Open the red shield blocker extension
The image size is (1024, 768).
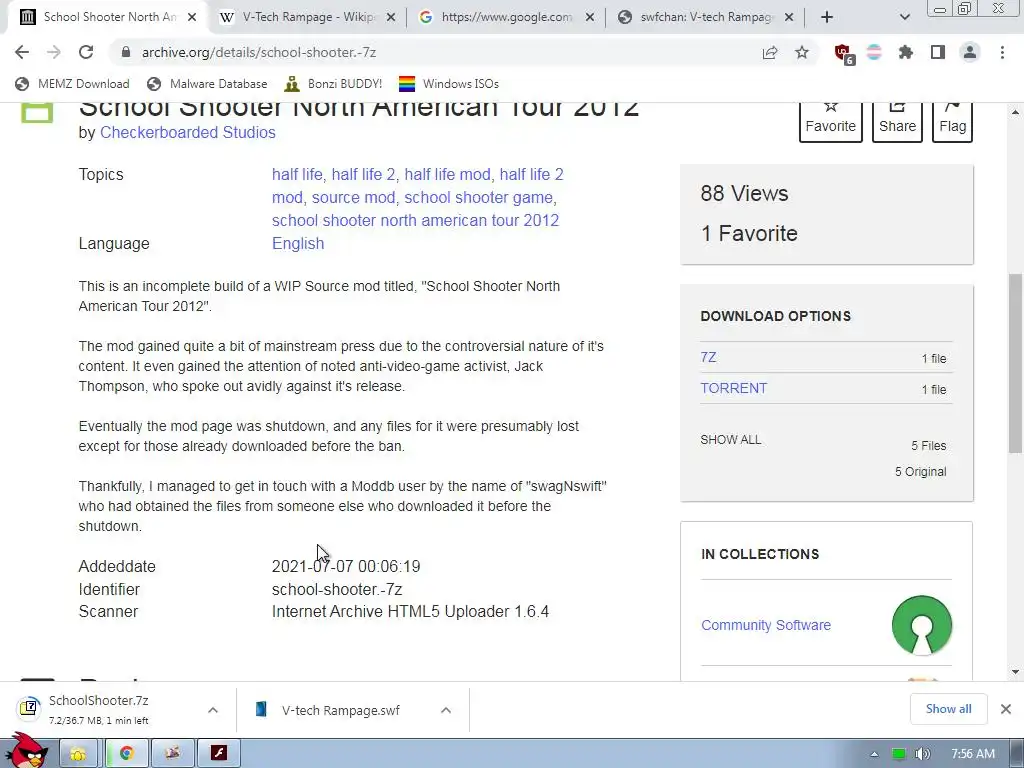(x=844, y=54)
